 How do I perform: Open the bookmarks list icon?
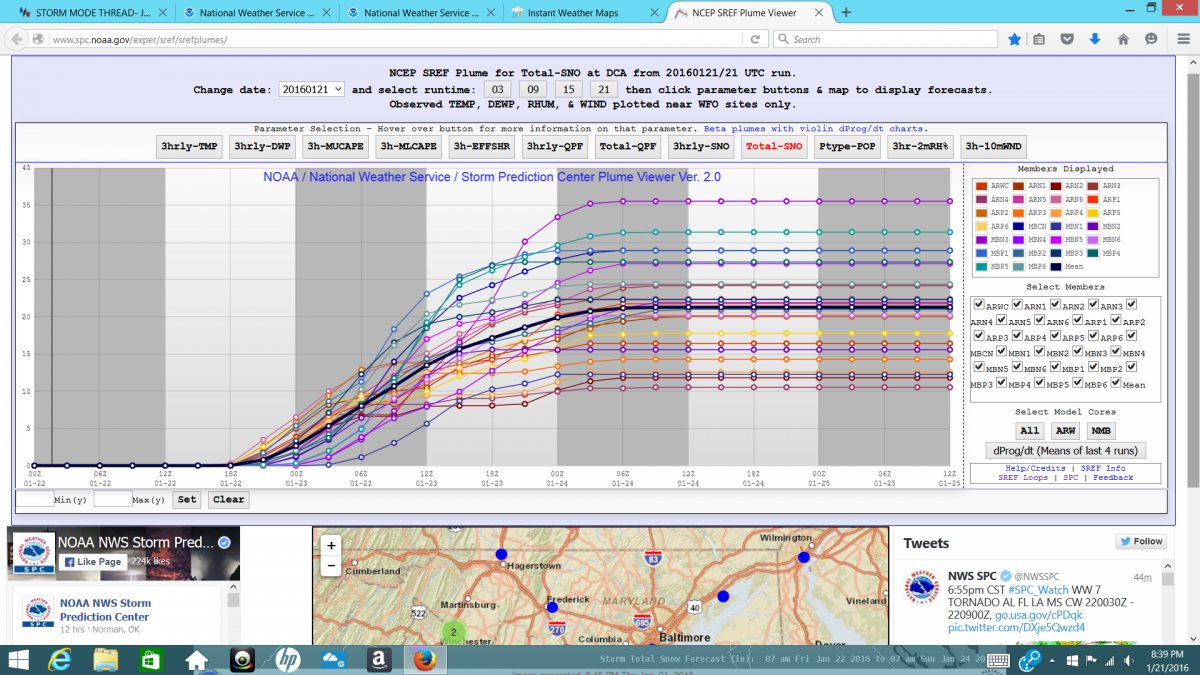[1040, 39]
